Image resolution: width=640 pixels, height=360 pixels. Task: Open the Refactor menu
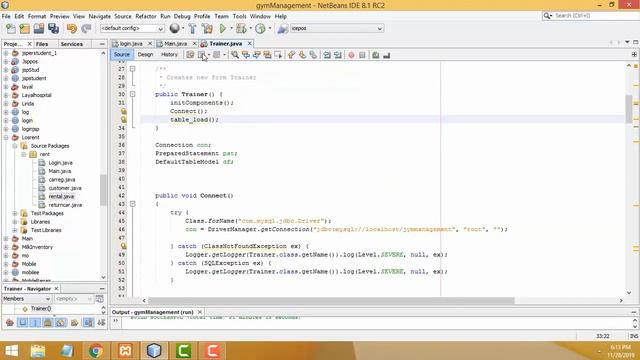point(146,16)
